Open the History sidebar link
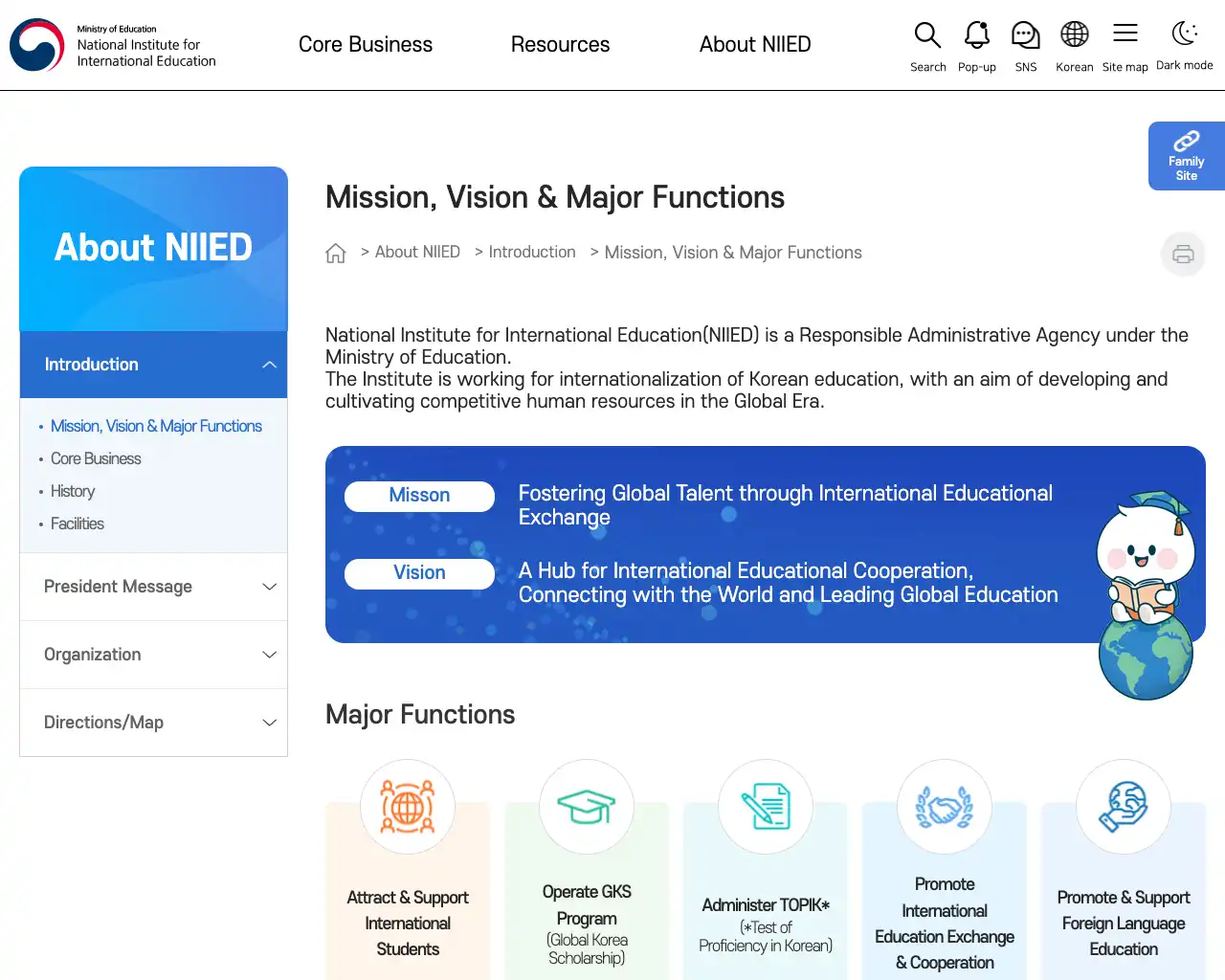The width and height of the screenshot is (1225, 980). tap(73, 491)
